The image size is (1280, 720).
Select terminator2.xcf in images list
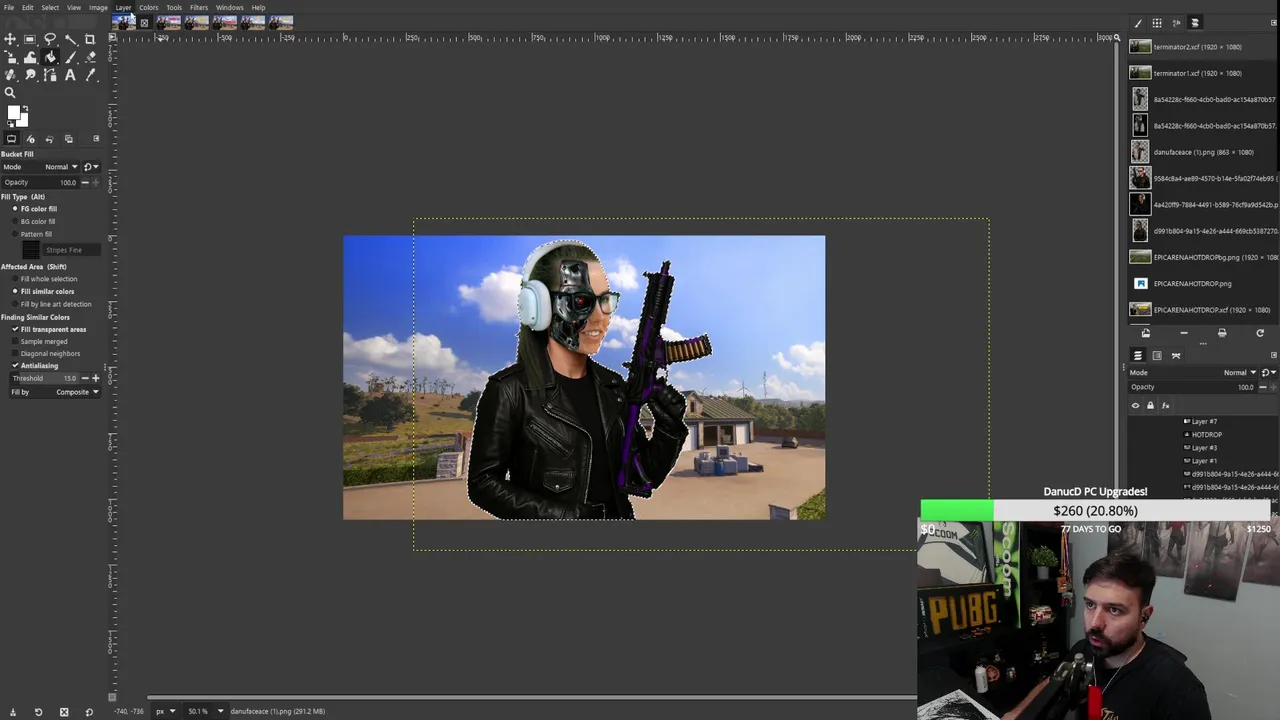coord(1203,47)
